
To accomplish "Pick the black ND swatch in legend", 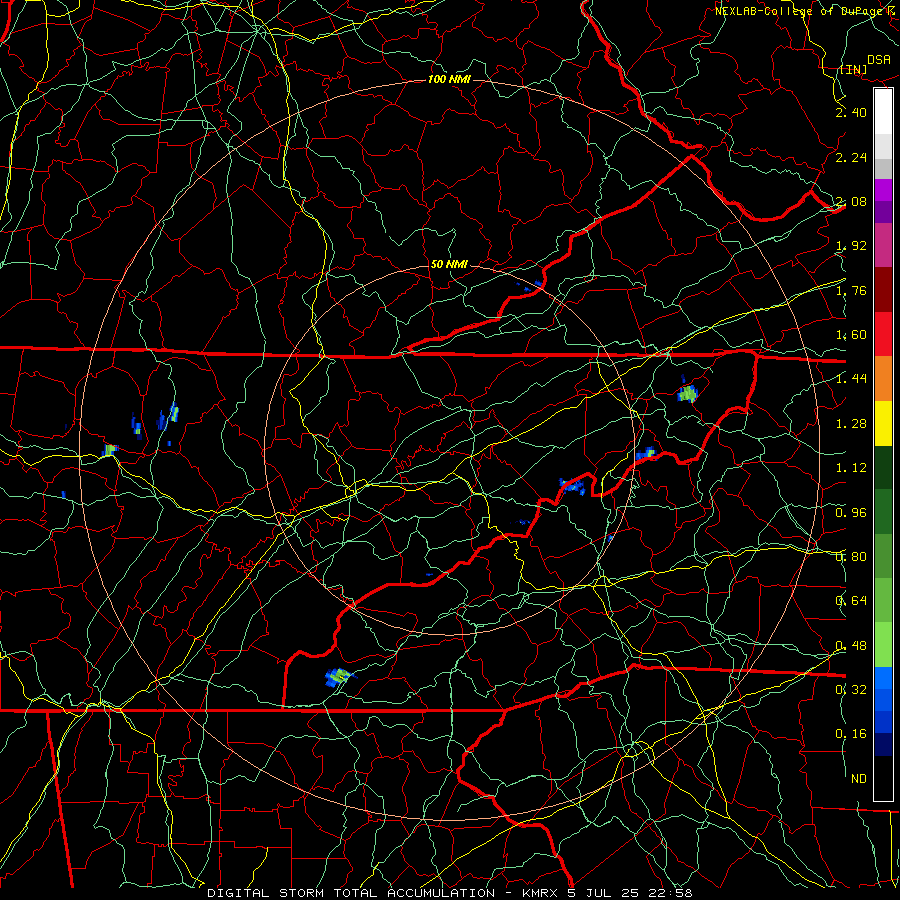I will (883, 778).
